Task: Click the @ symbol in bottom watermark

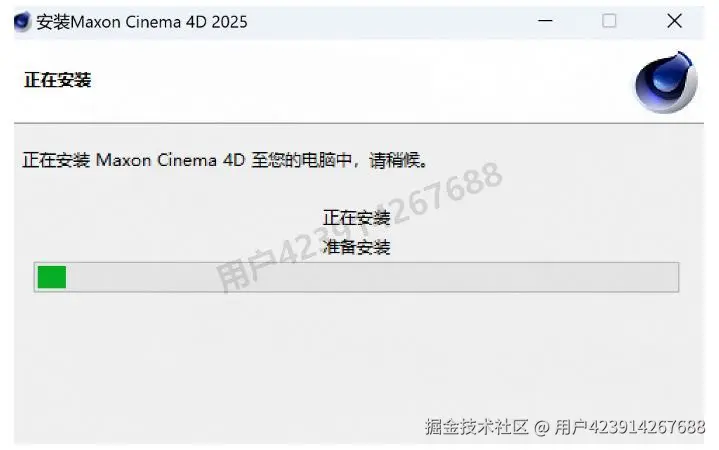Action: coord(542,428)
